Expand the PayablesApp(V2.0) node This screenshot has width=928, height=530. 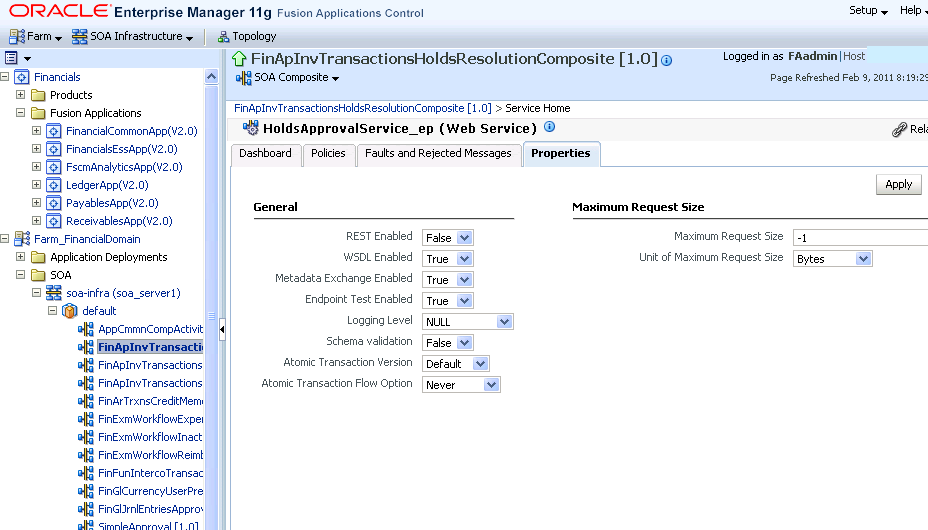(37, 202)
